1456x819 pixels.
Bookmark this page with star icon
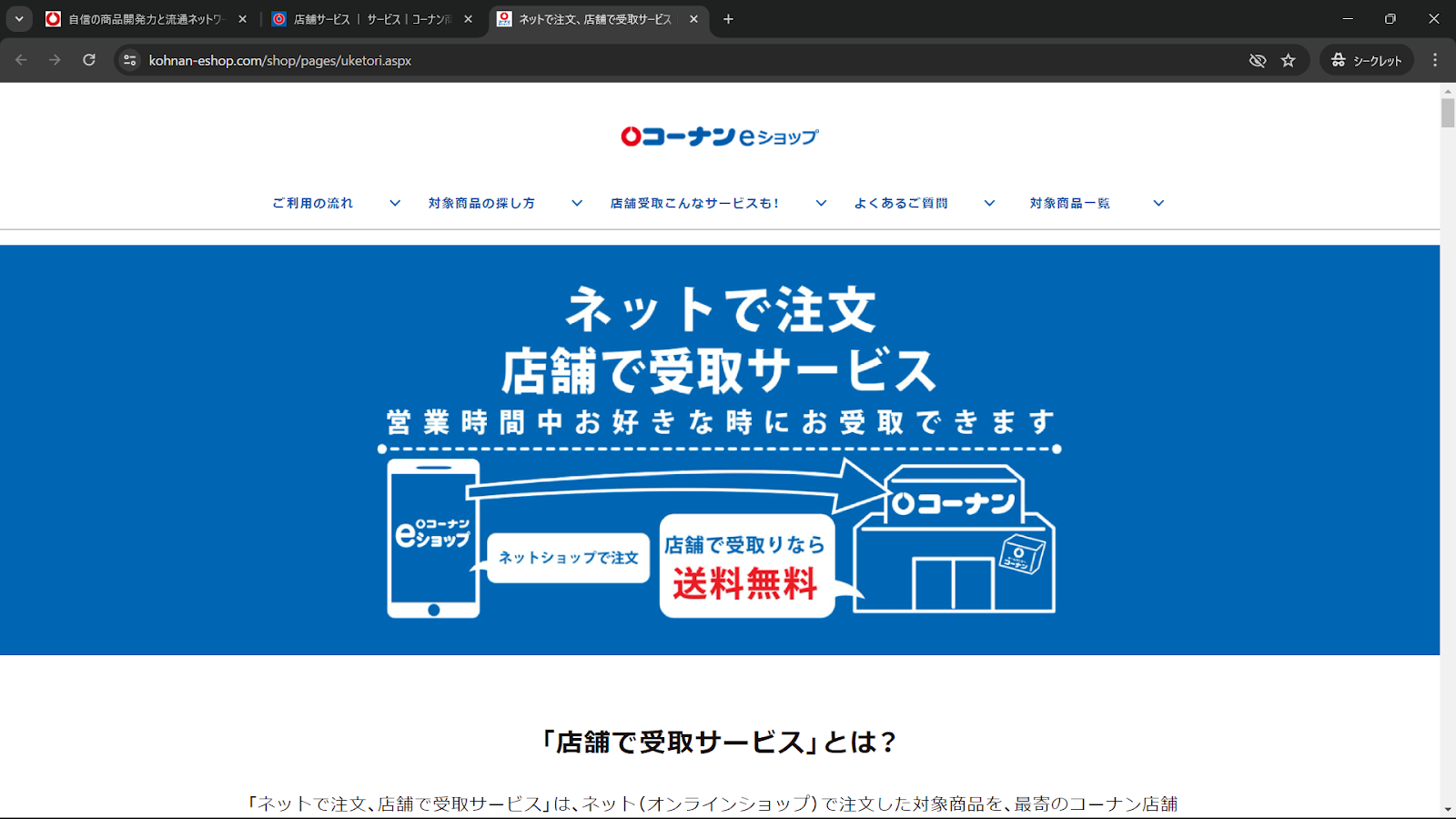click(x=1289, y=60)
